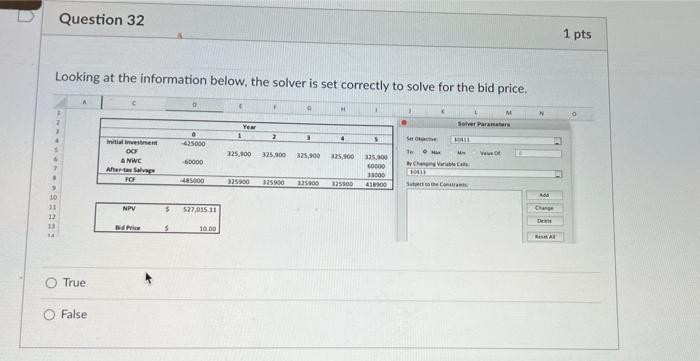Click the Change constraint button
This screenshot has width=700, height=361.
pos(544,208)
